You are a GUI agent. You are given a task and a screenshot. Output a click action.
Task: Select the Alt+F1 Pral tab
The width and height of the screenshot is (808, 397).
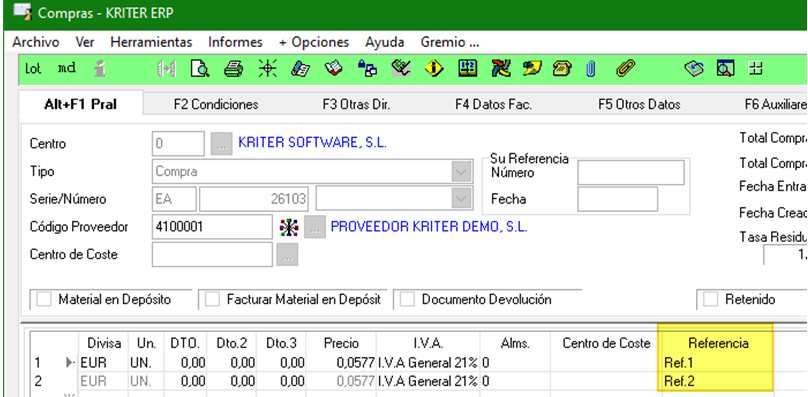[80, 104]
